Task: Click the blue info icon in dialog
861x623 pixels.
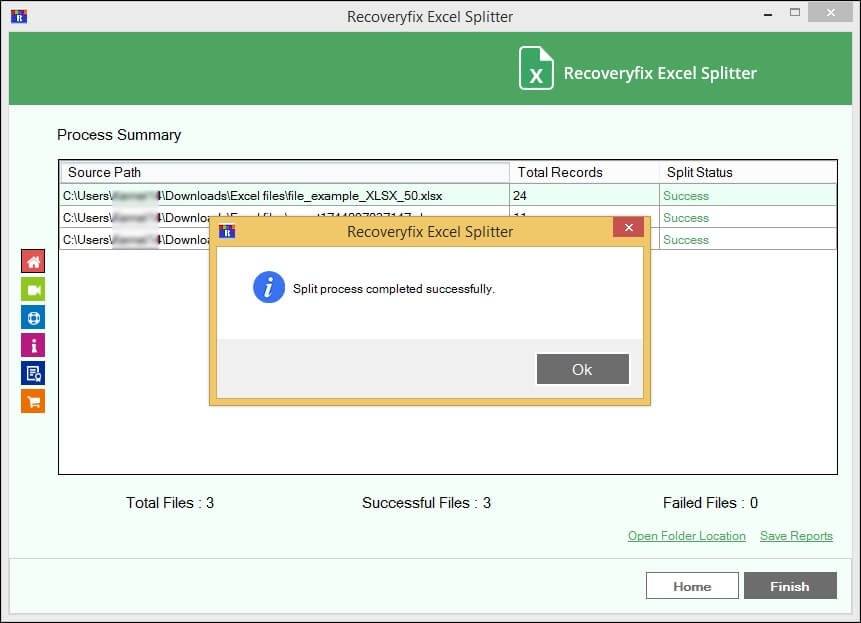Action: 269,287
